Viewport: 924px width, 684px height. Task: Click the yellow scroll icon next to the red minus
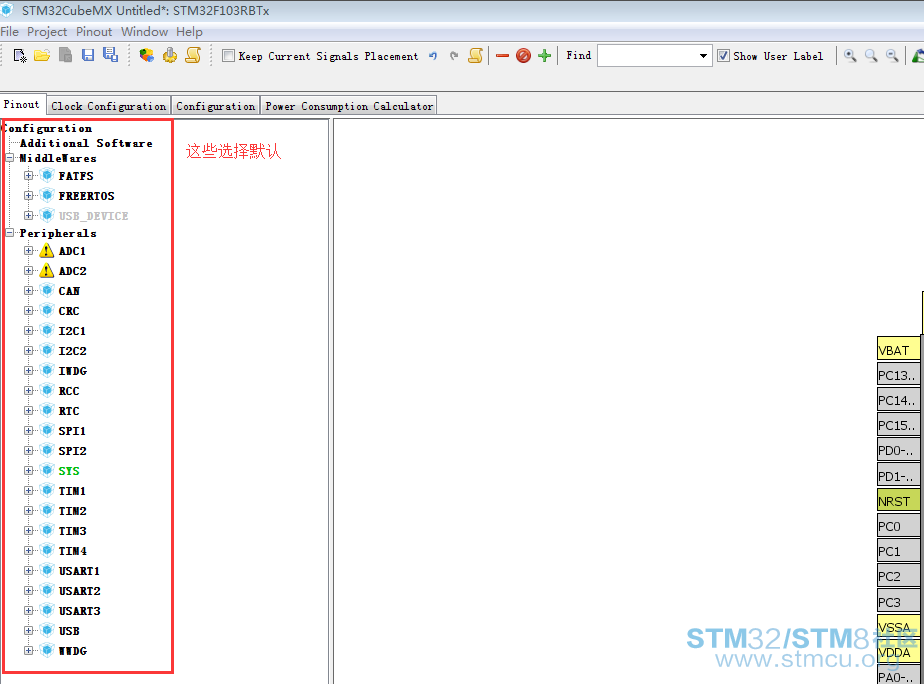click(x=476, y=55)
